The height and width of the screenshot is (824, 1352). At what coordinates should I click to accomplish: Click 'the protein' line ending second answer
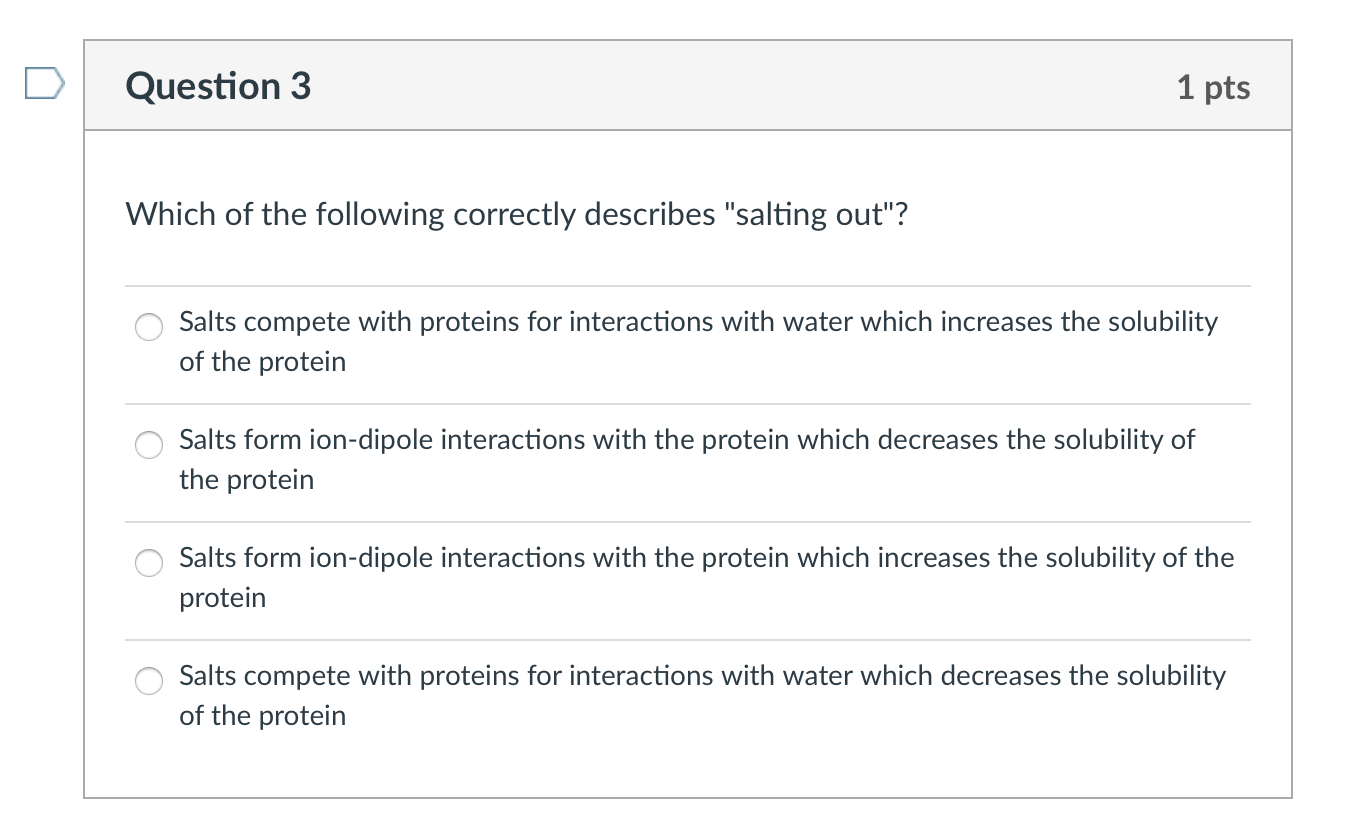tap(246, 480)
